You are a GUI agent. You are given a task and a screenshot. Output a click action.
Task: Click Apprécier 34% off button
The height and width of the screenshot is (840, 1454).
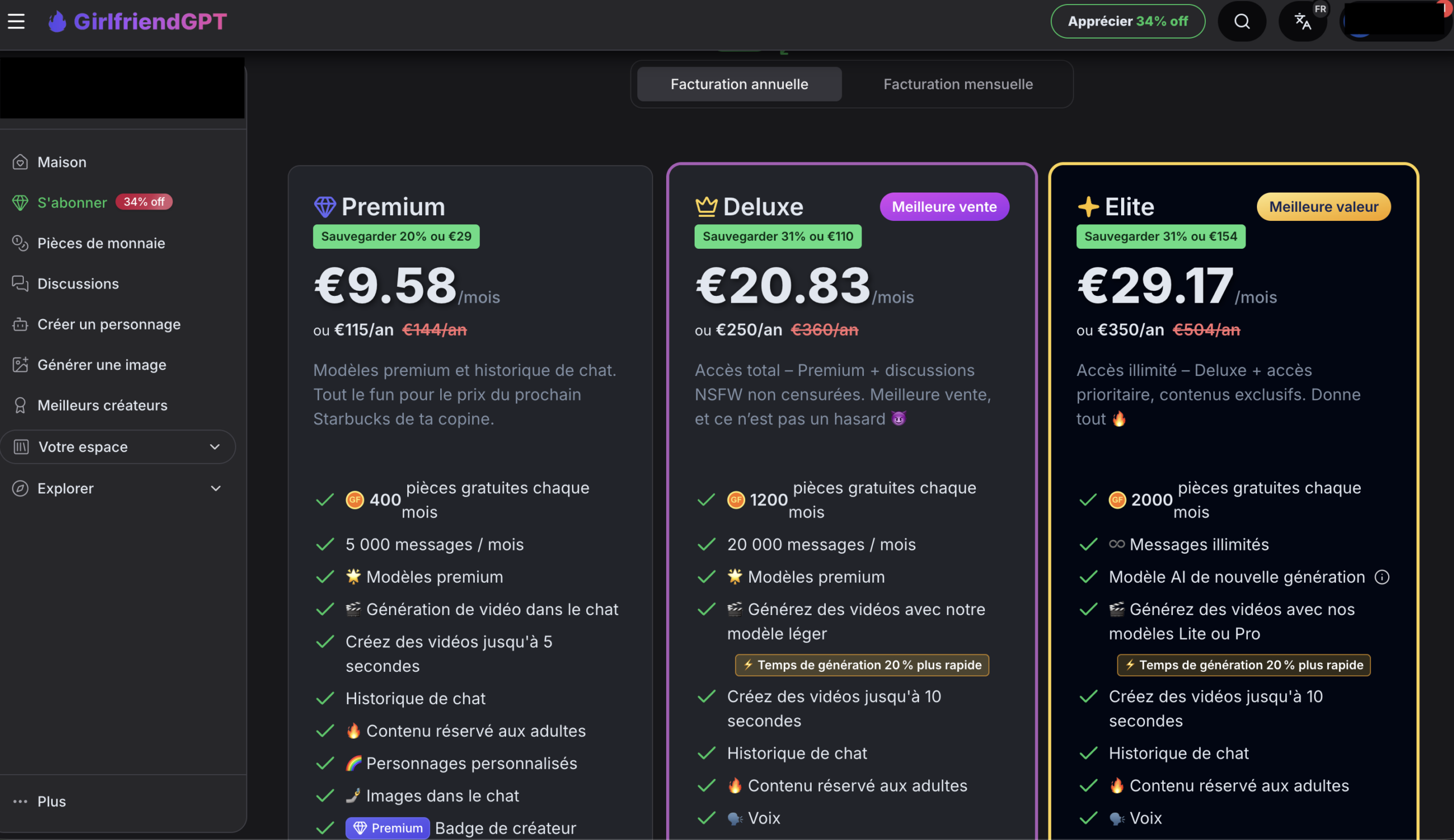[x=1127, y=22]
